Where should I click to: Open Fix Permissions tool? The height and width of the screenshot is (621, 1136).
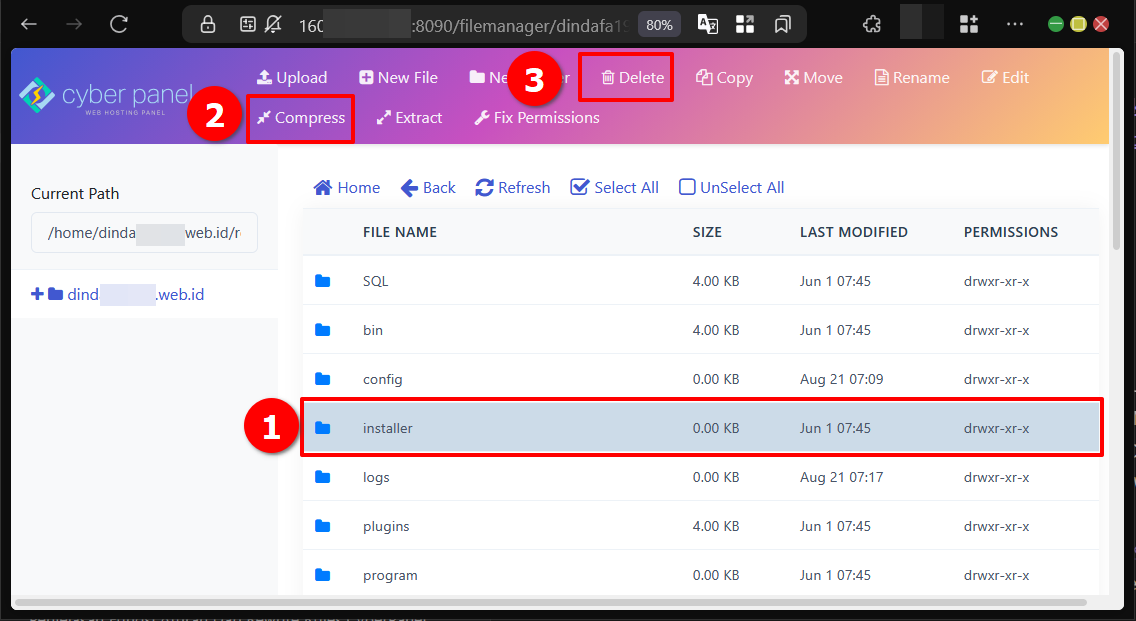click(x=536, y=118)
